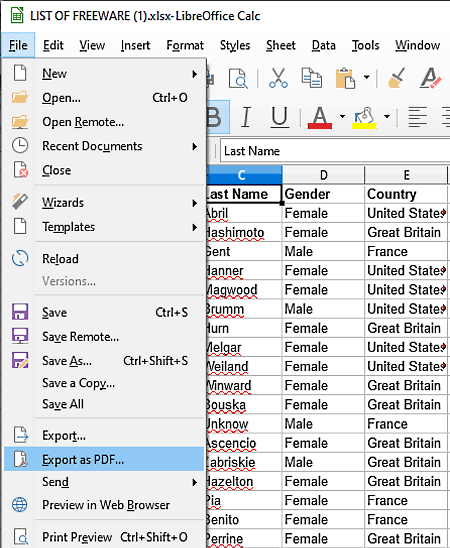This screenshot has height=548, width=450.
Task: Choose Save Remote... menu entry
Action: pyautogui.click(x=104, y=337)
